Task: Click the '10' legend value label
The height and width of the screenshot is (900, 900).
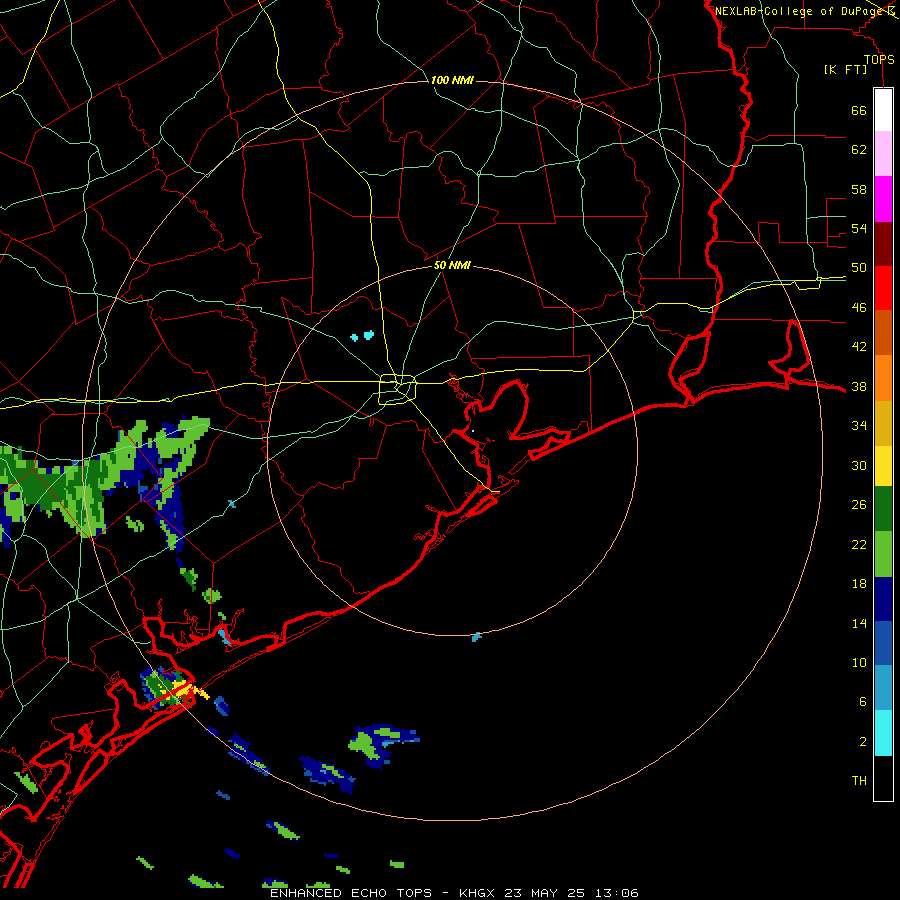Action: [859, 663]
